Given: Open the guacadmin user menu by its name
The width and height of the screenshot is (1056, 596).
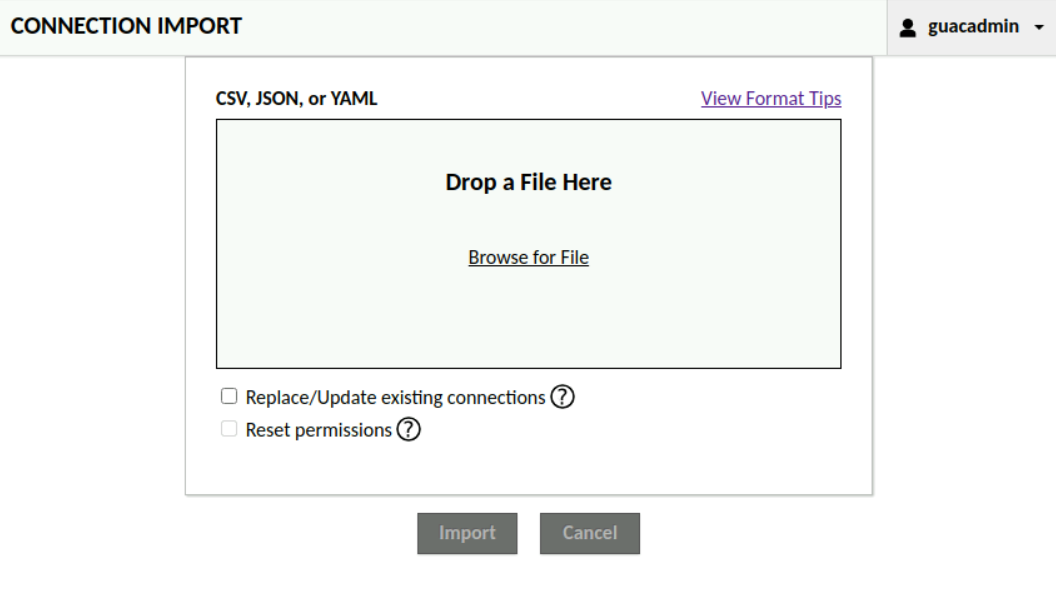Looking at the screenshot, I should [x=973, y=27].
